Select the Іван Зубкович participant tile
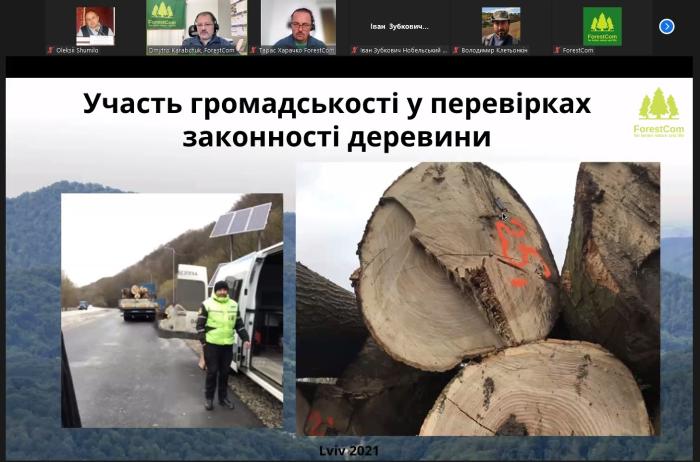The image size is (700, 462). click(400, 24)
